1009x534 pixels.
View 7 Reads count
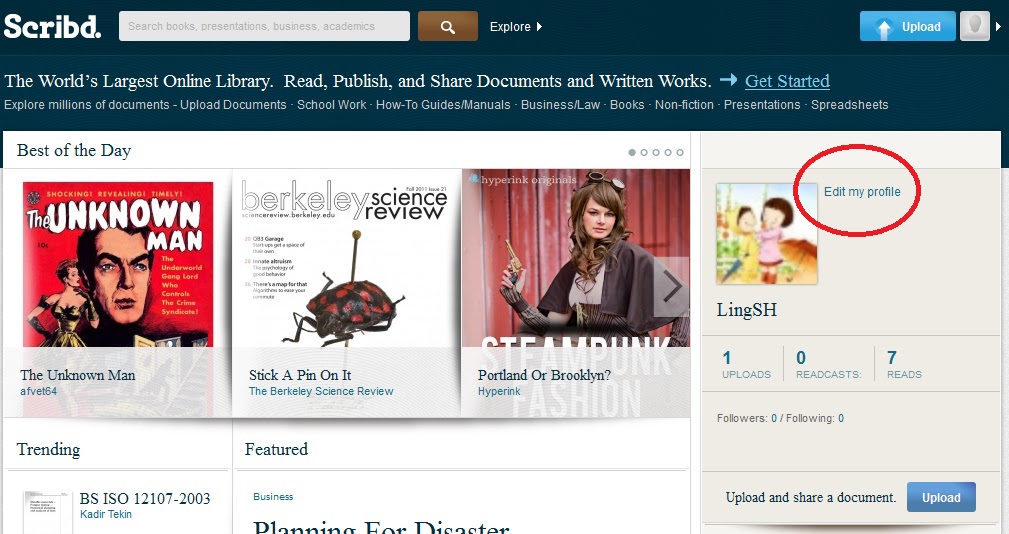(x=903, y=364)
